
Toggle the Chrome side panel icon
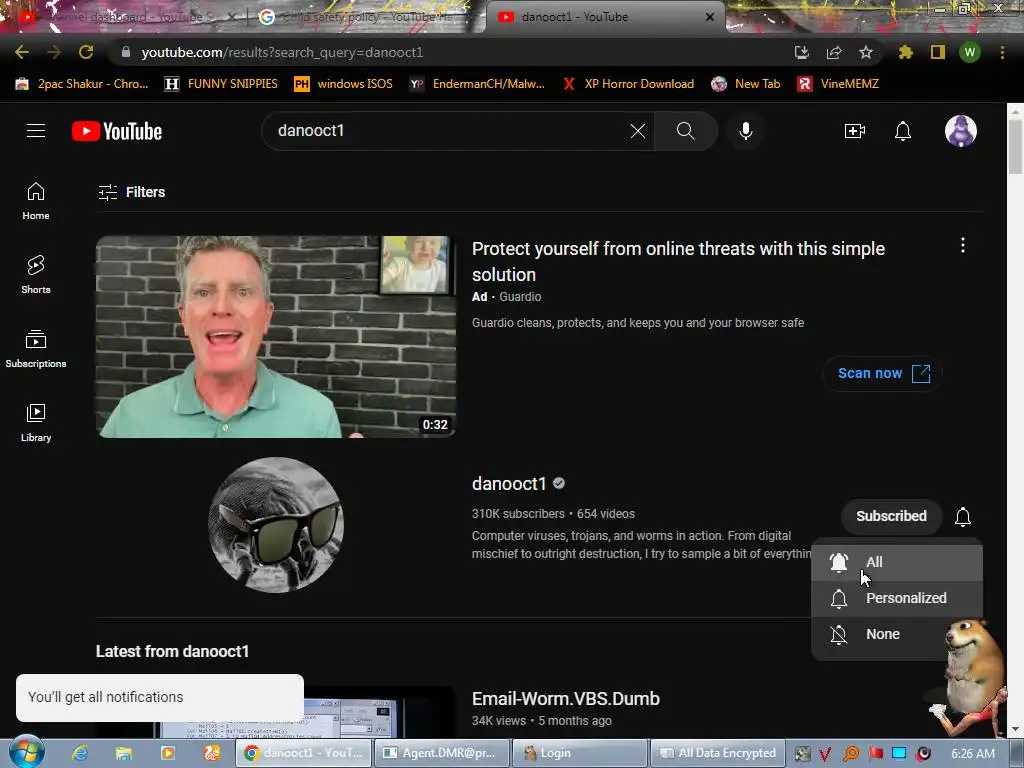938,52
